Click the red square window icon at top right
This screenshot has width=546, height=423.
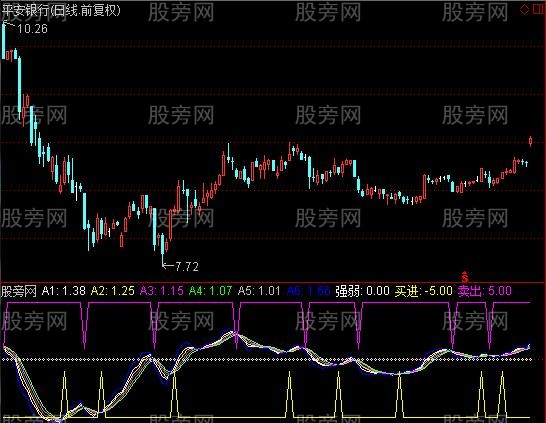[x=538, y=10]
